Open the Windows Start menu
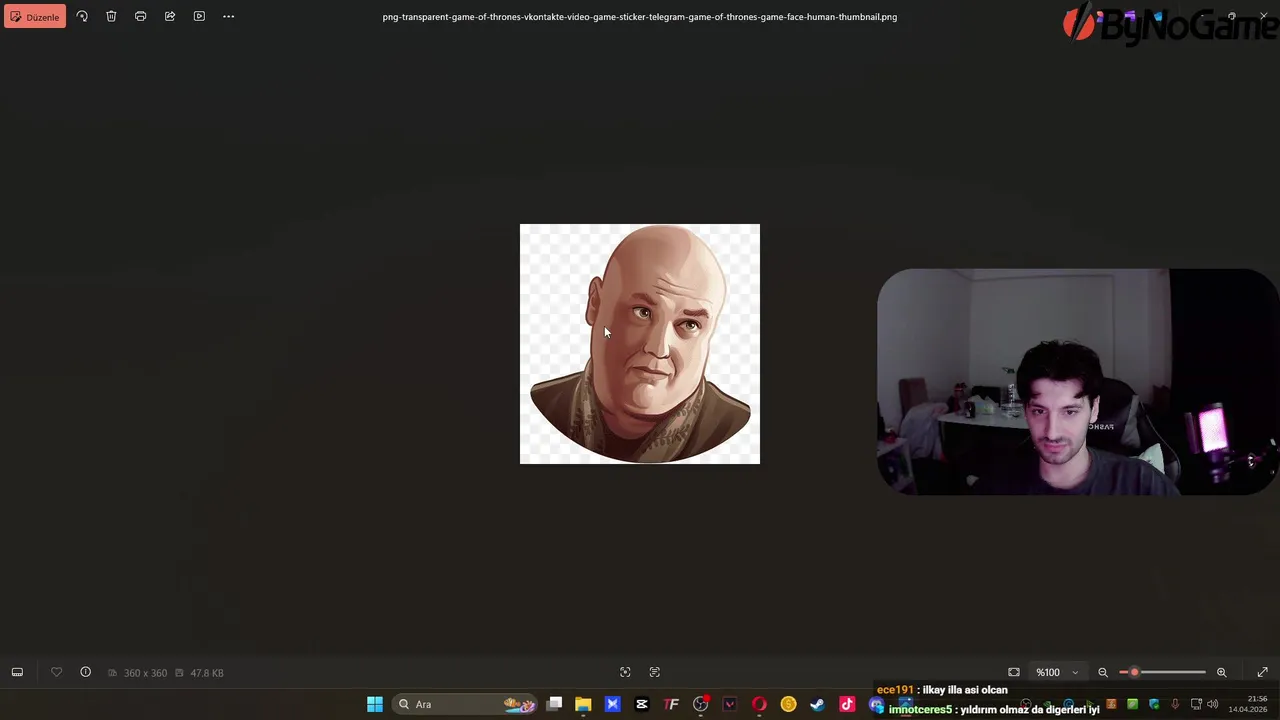 pos(375,705)
